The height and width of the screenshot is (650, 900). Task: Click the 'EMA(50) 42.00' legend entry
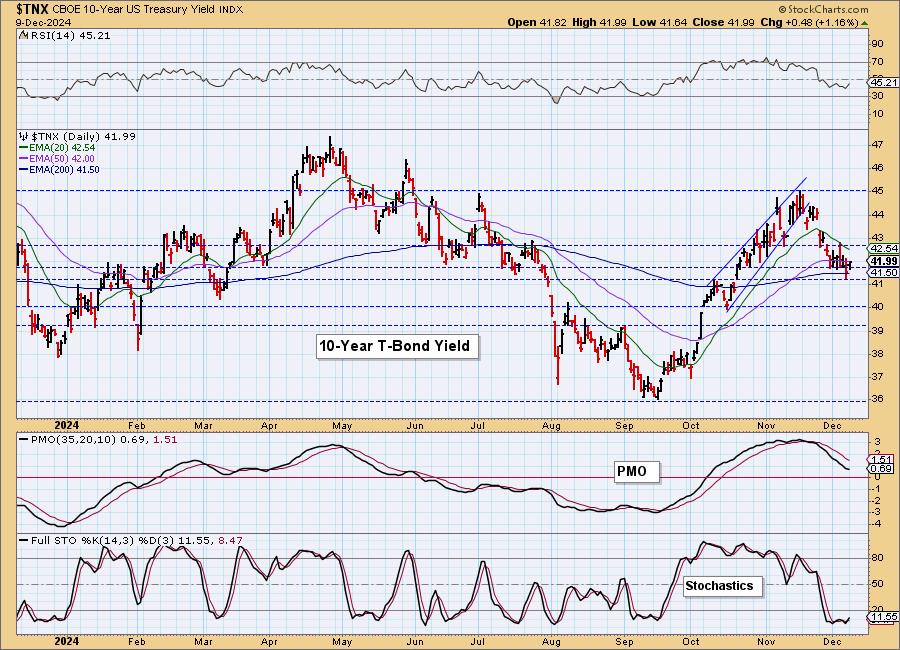click(x=57, y=158)
